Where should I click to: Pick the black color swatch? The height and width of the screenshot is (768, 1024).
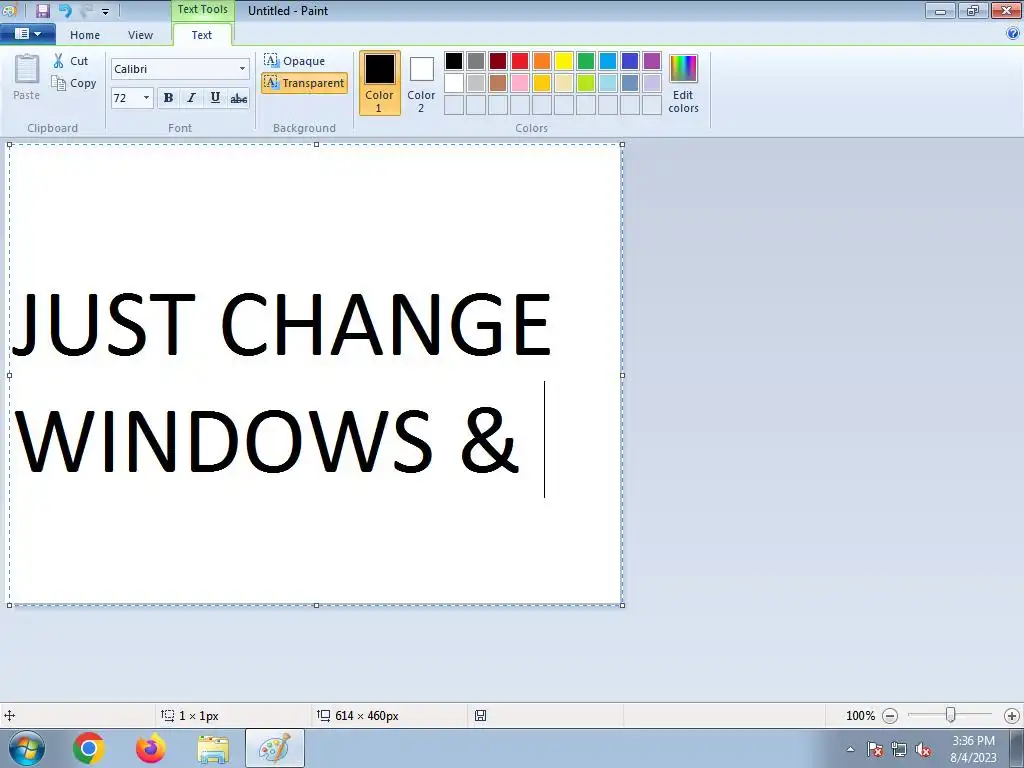[454, 61]
